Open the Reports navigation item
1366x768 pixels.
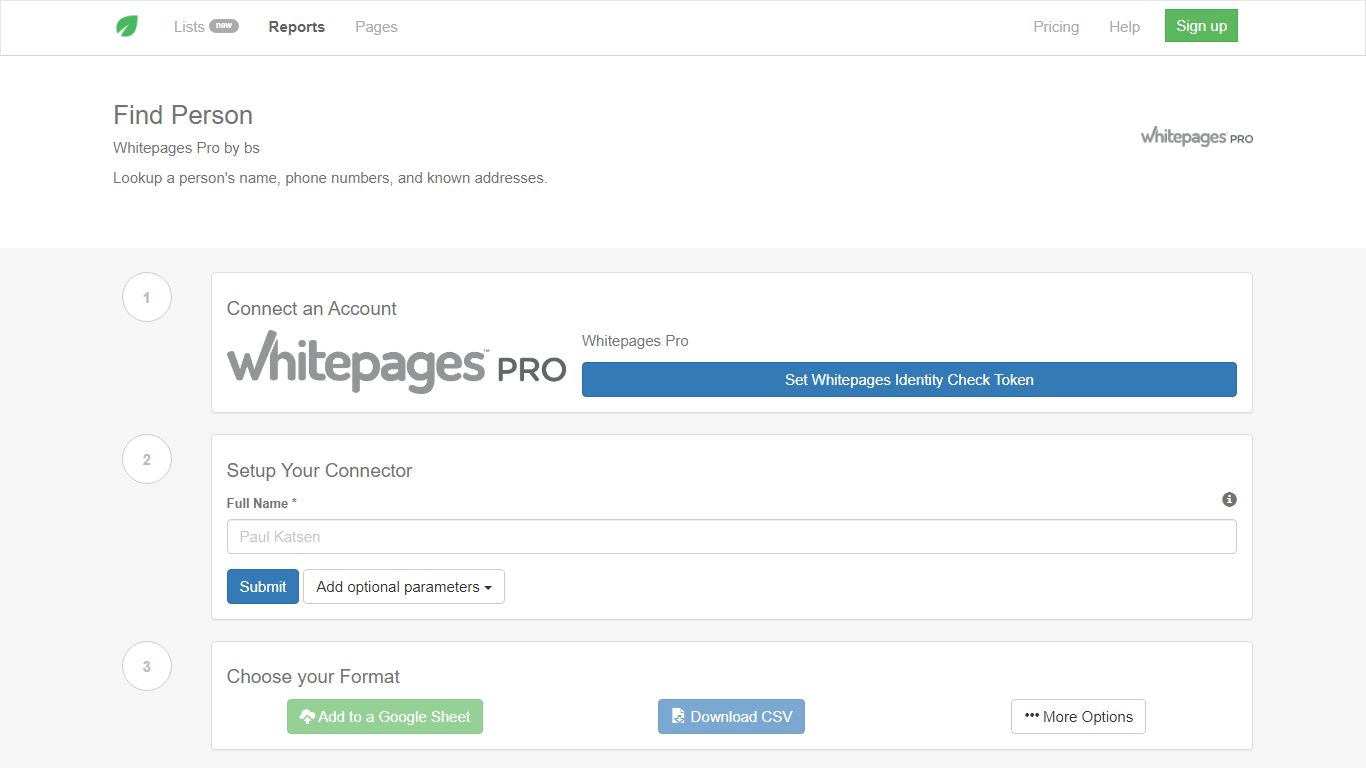[x=297, y=27]
